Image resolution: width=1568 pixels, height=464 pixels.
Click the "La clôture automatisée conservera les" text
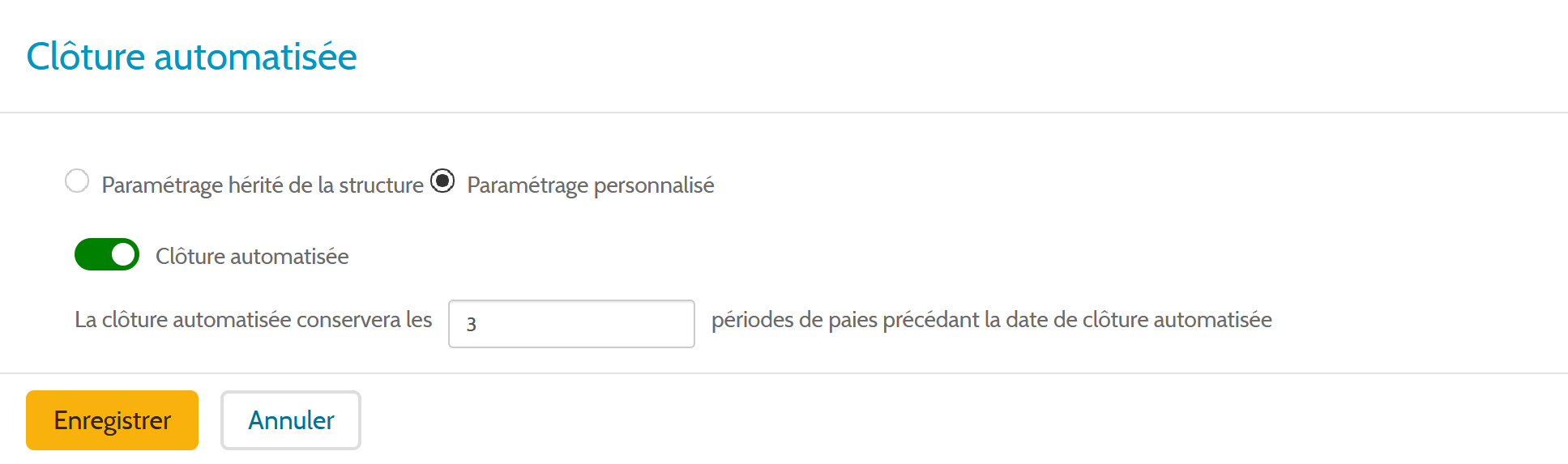(253, 320)
